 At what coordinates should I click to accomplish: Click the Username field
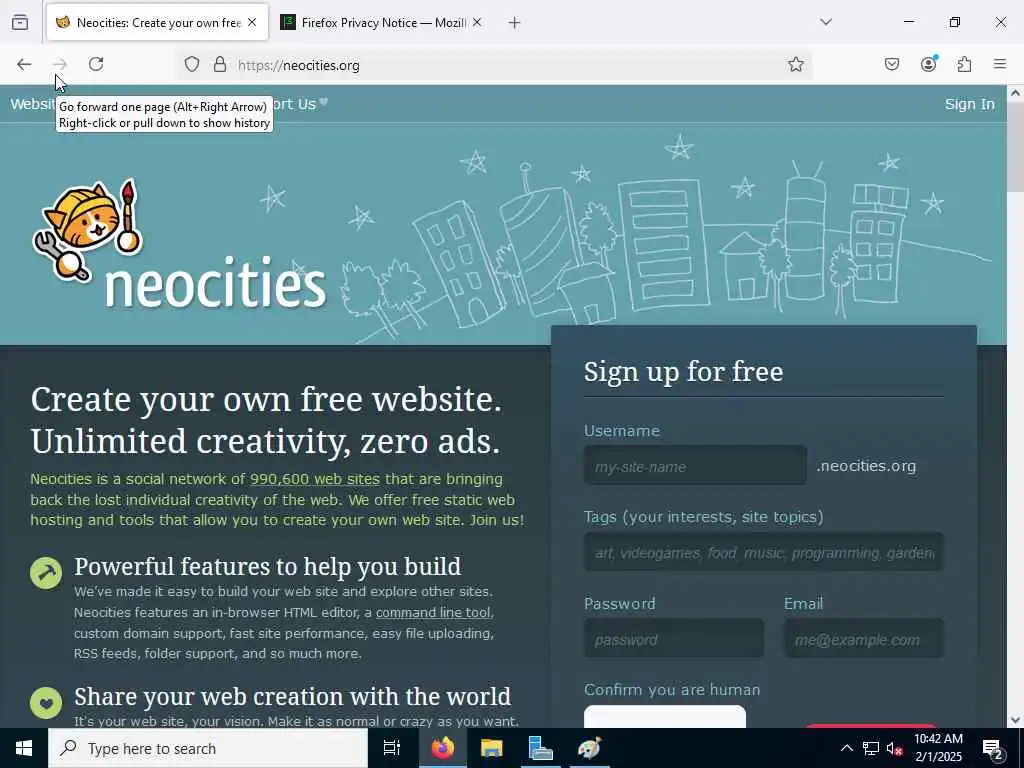point(695,466)
